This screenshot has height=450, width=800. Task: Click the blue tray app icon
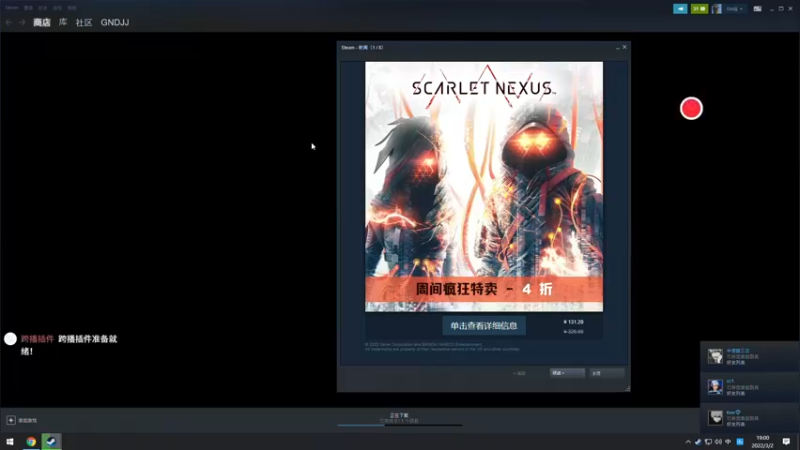point(740,442)
